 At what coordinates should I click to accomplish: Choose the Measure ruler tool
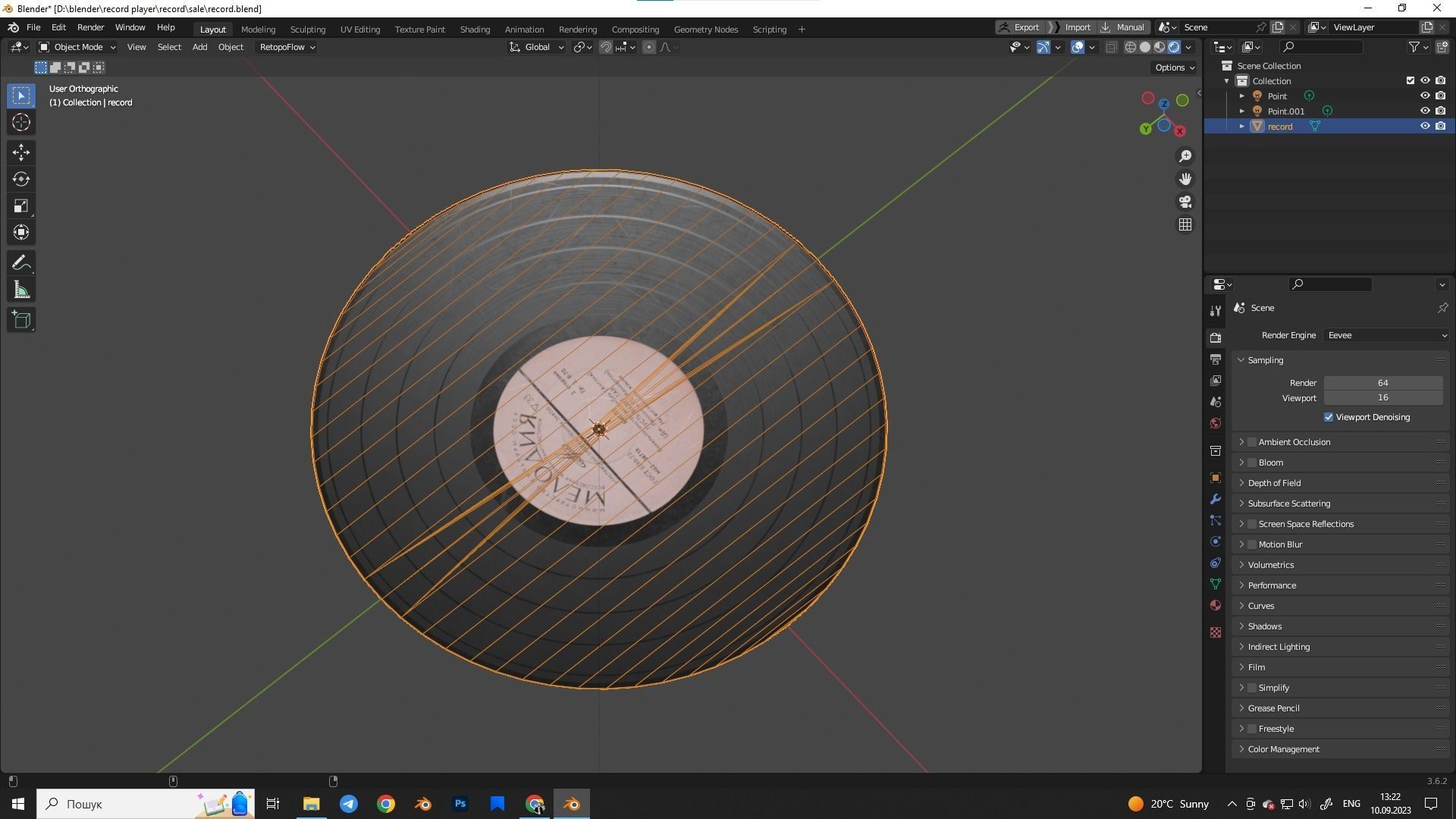pos(21,290)
